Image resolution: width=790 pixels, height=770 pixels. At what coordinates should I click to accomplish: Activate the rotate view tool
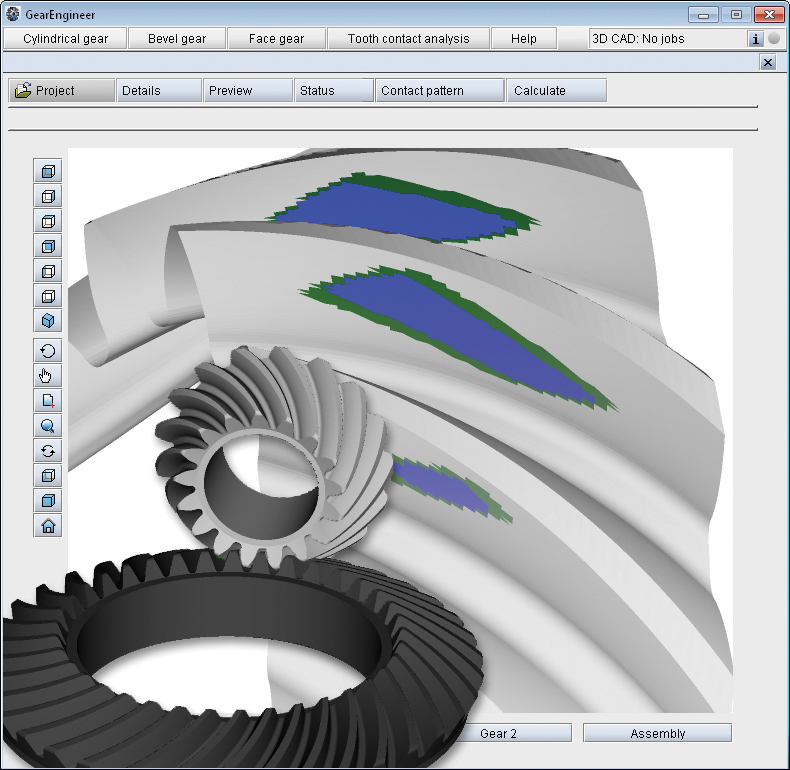coord(48,351)
